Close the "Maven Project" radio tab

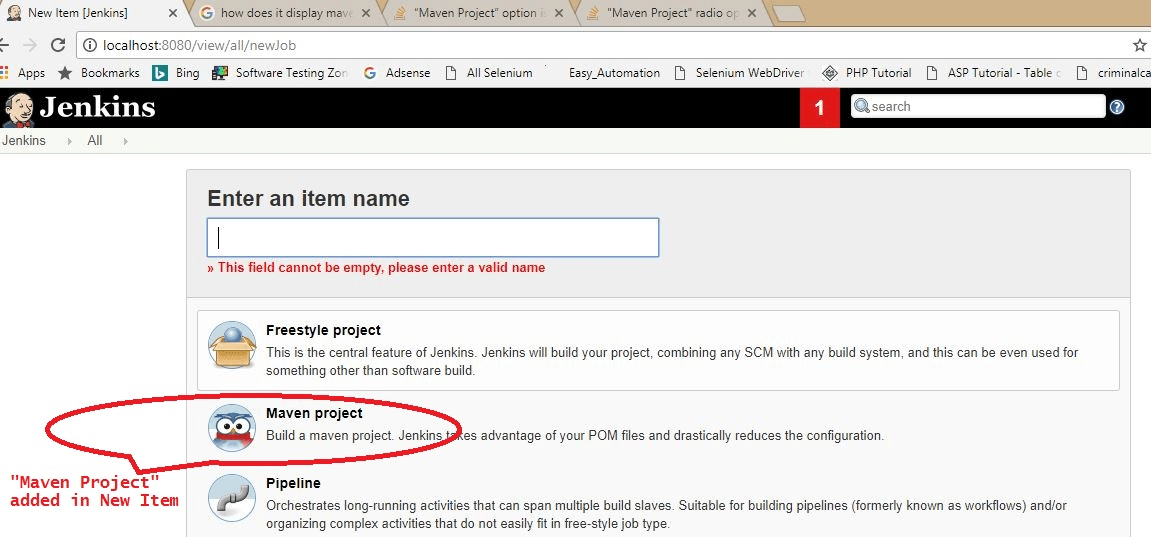click(752, 13)
